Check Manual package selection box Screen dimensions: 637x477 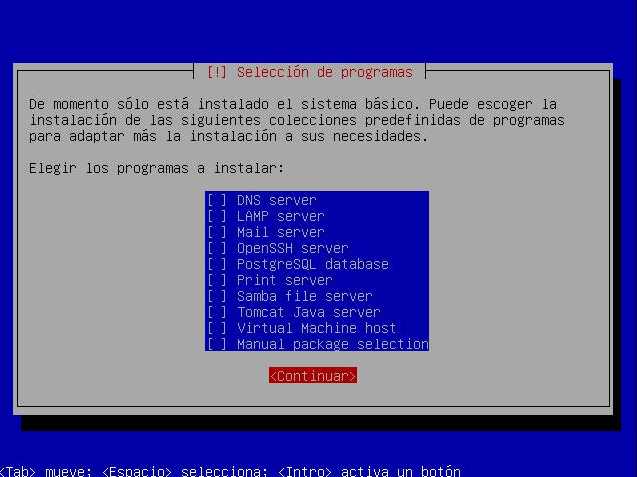pos(217,345)
